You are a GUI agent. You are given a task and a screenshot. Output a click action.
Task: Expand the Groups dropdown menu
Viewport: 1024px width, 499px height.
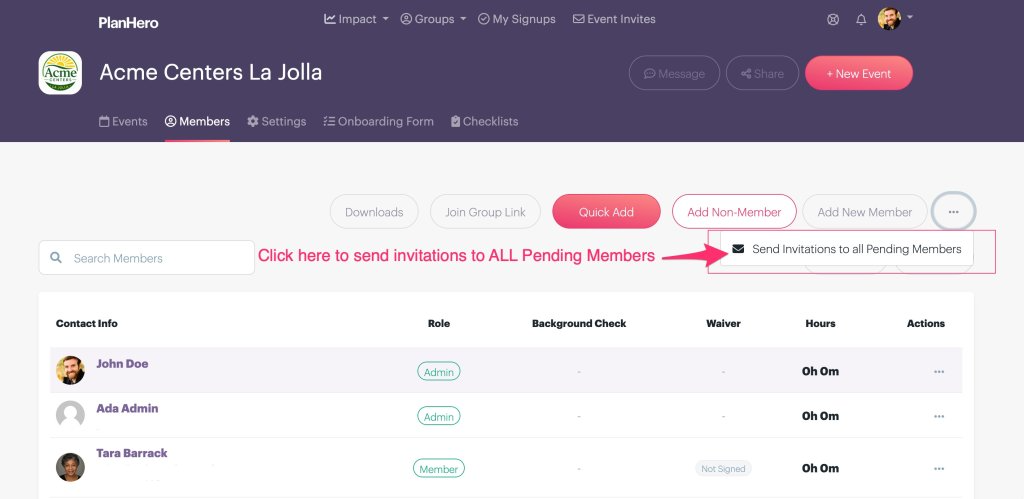coord(433,19)
